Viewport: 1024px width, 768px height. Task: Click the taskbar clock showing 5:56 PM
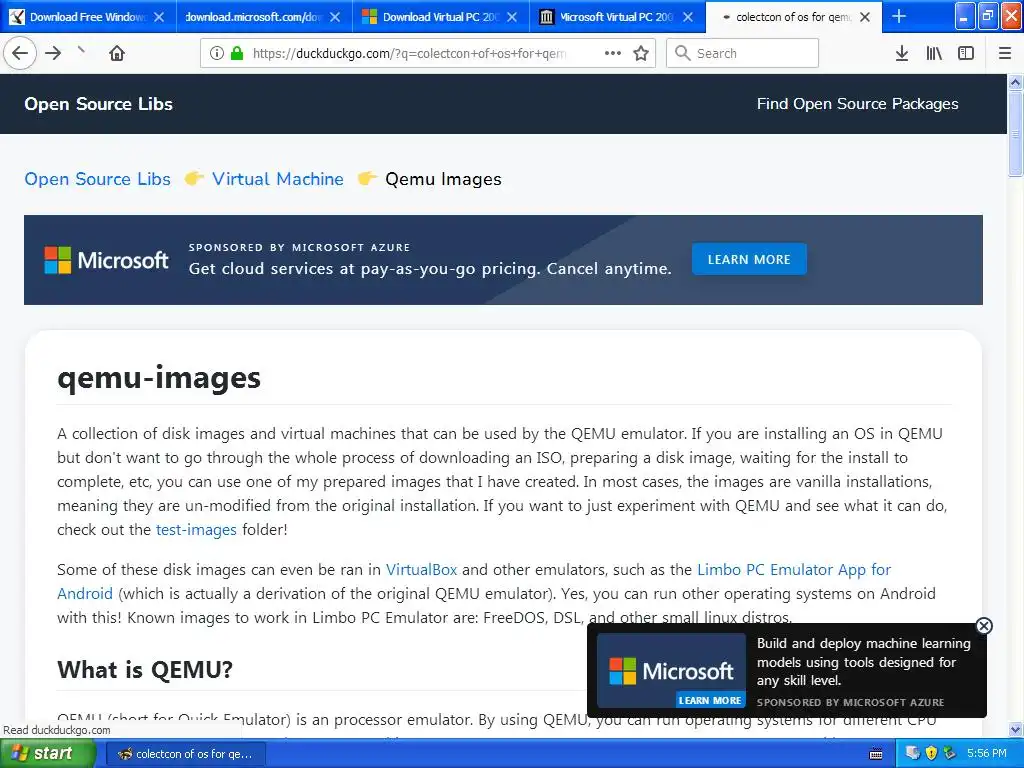click(x=986, y=753)
